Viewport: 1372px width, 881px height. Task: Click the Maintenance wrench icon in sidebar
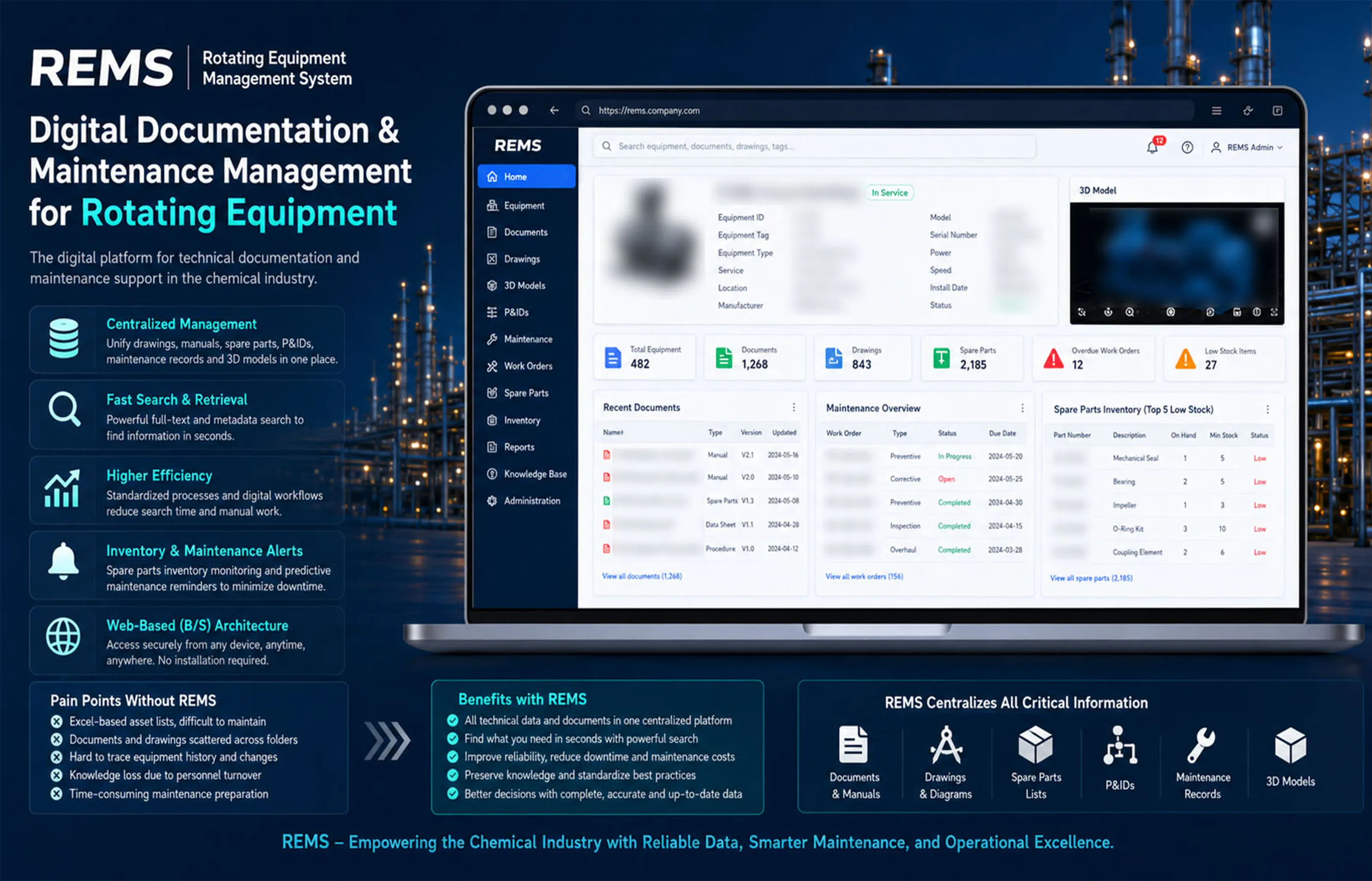pyautogui.click(x=491, y=339)
